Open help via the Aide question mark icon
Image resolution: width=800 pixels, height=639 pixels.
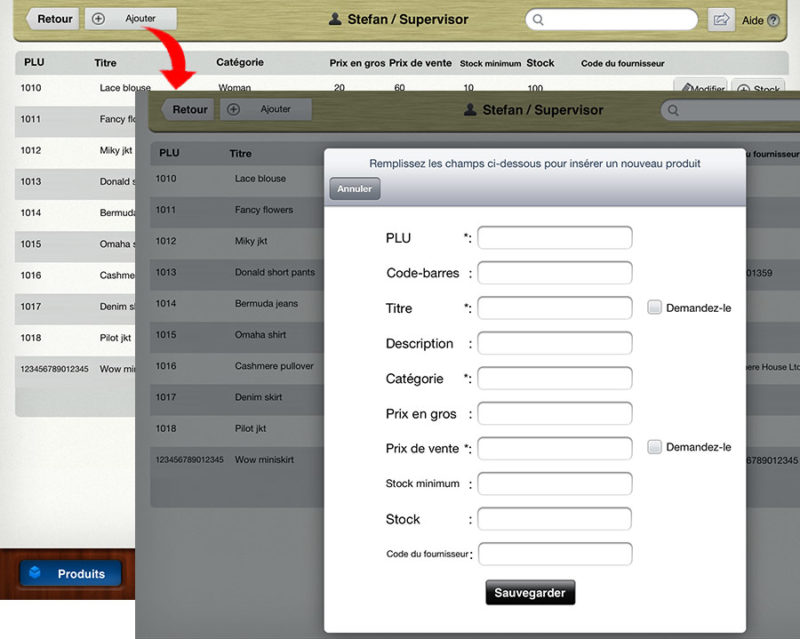[773, 20]
